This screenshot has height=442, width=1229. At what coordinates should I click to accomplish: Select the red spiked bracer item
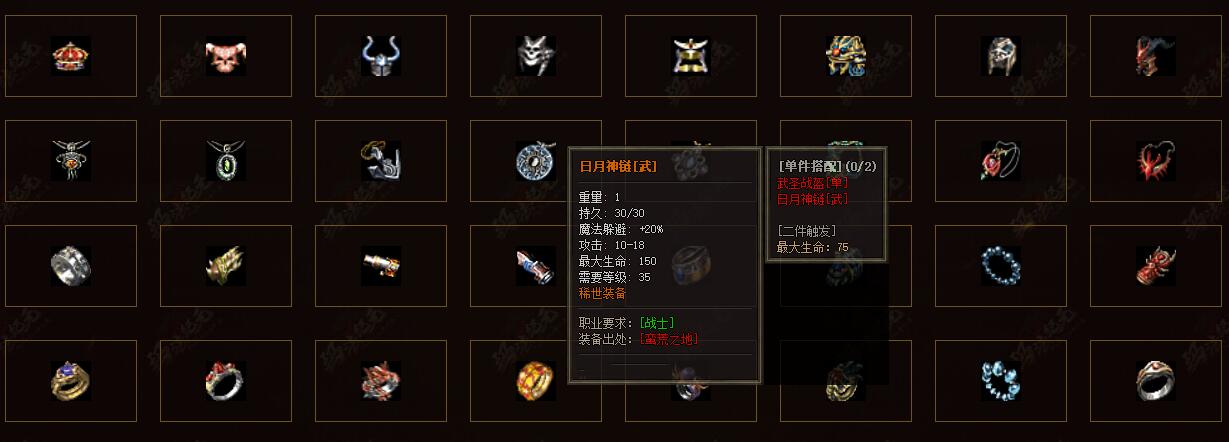(x=1156, y=266)
